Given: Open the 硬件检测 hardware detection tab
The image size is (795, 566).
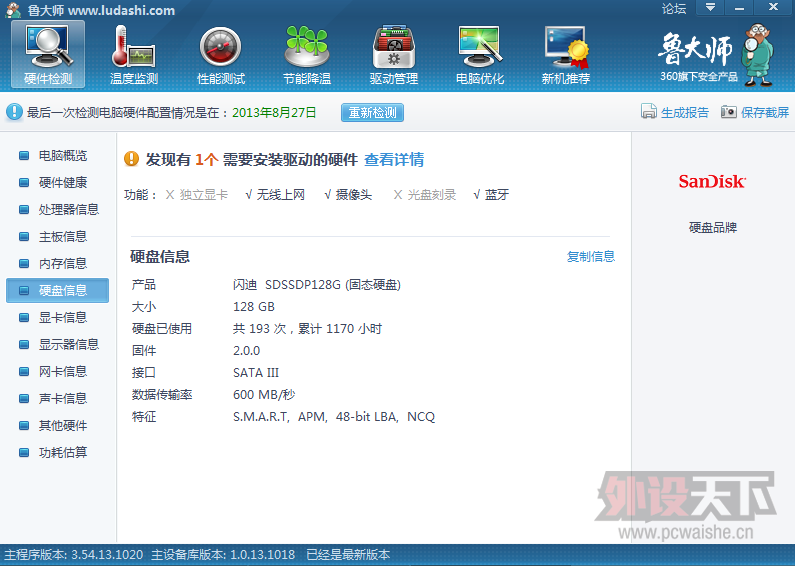Looking at the screenshot, I should point(48,55).
